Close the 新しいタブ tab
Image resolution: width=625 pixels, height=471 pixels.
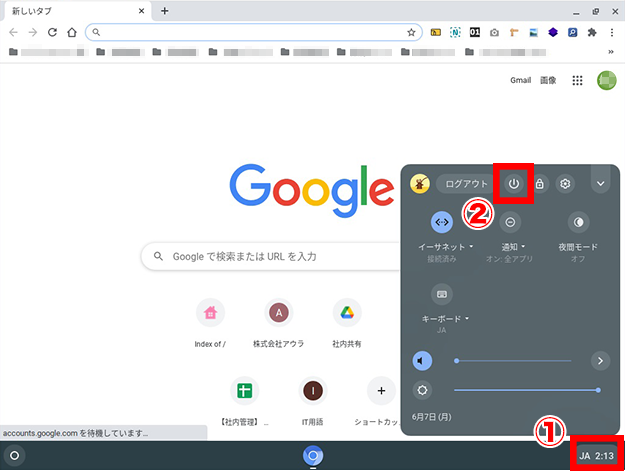141,11
